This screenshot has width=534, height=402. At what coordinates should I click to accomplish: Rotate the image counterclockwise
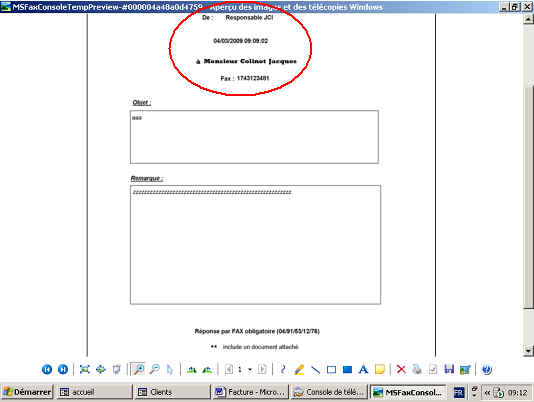click(x=207, y=369)
